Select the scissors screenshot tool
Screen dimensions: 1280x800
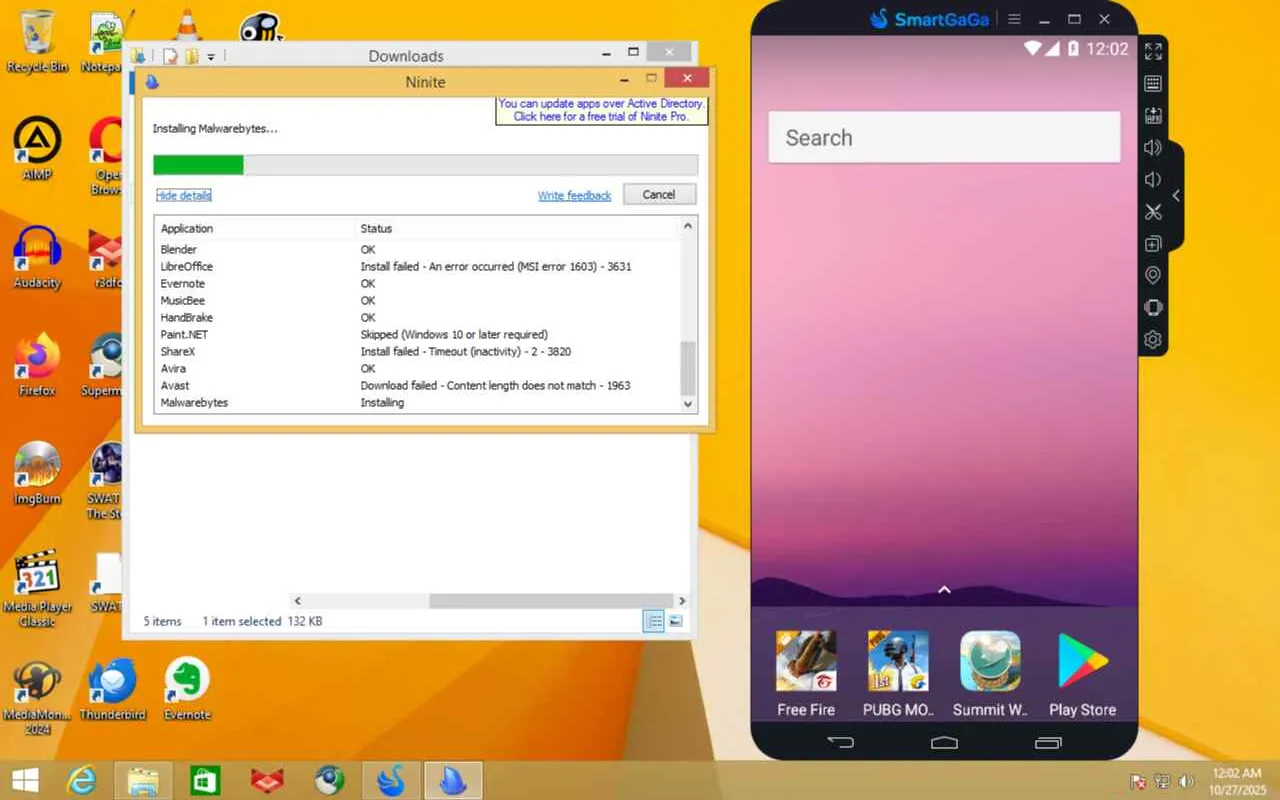pyautogui.click(x=1153, y=212)
